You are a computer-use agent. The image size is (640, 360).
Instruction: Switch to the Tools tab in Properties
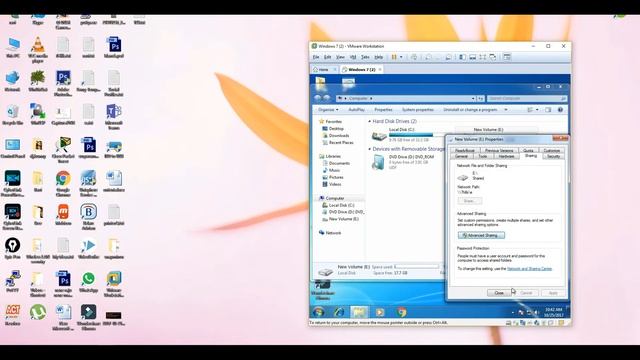483,156
